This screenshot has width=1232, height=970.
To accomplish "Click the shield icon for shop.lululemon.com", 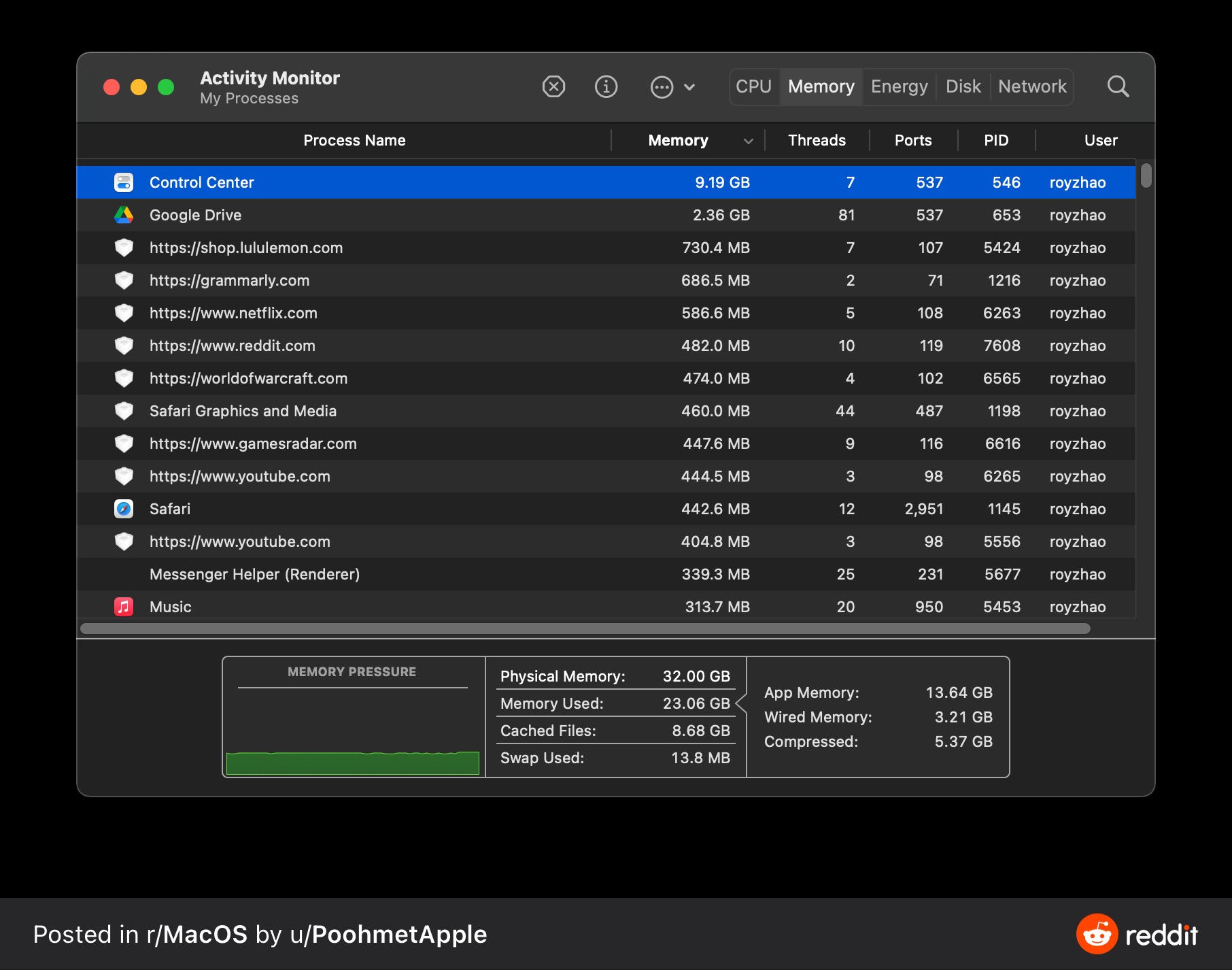I will click(x=124, y=248).
